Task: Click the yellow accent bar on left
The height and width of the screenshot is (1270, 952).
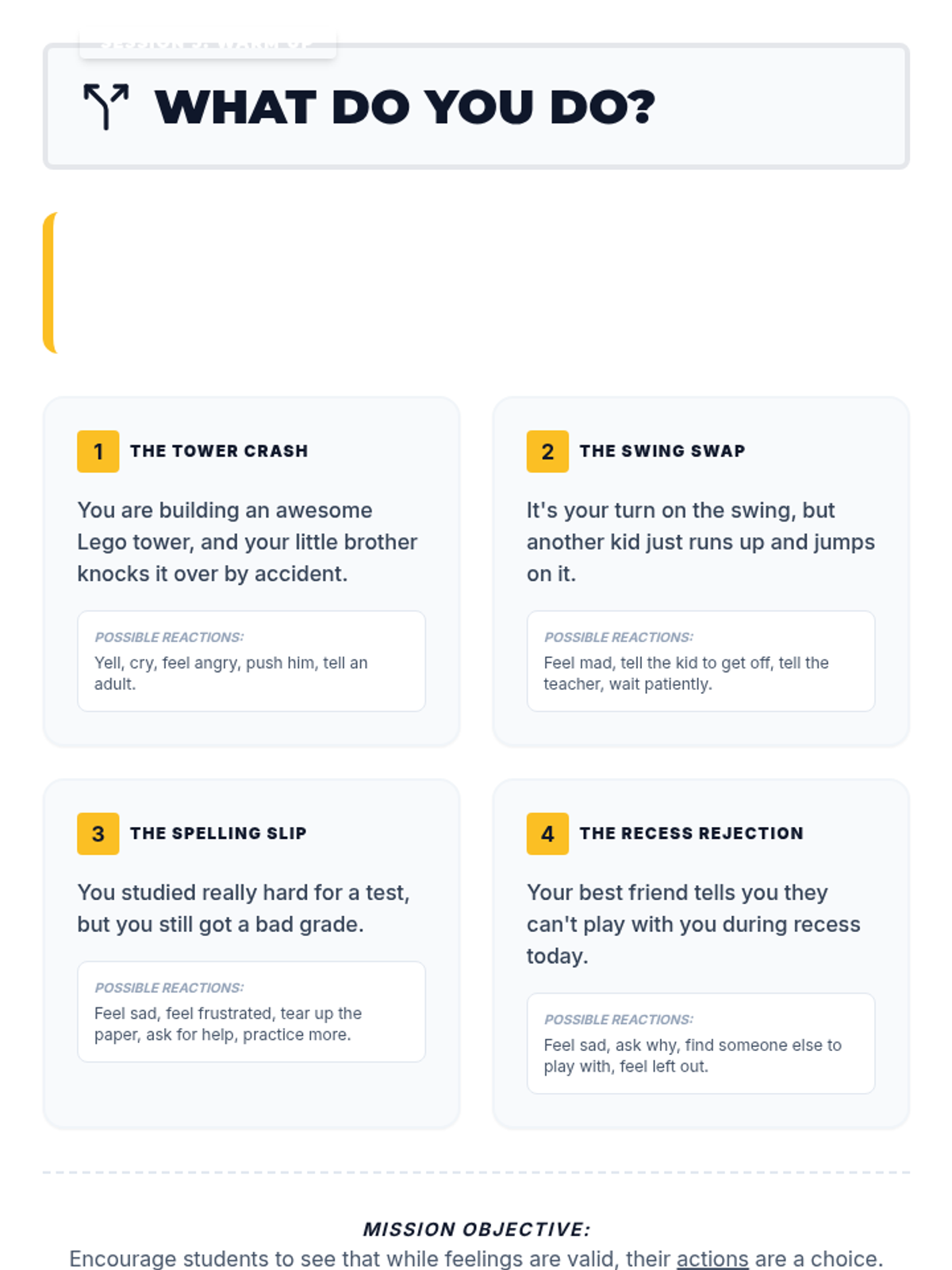Action: tap(49, 283)
